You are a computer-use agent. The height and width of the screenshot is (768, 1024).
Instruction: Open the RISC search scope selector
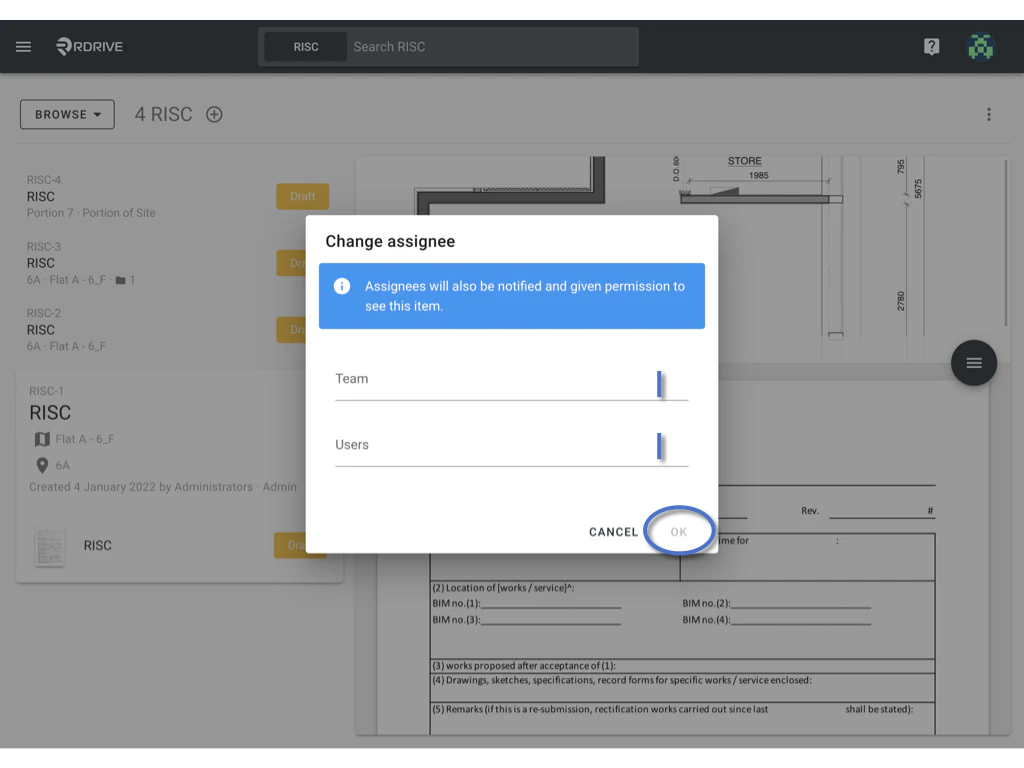305,46
